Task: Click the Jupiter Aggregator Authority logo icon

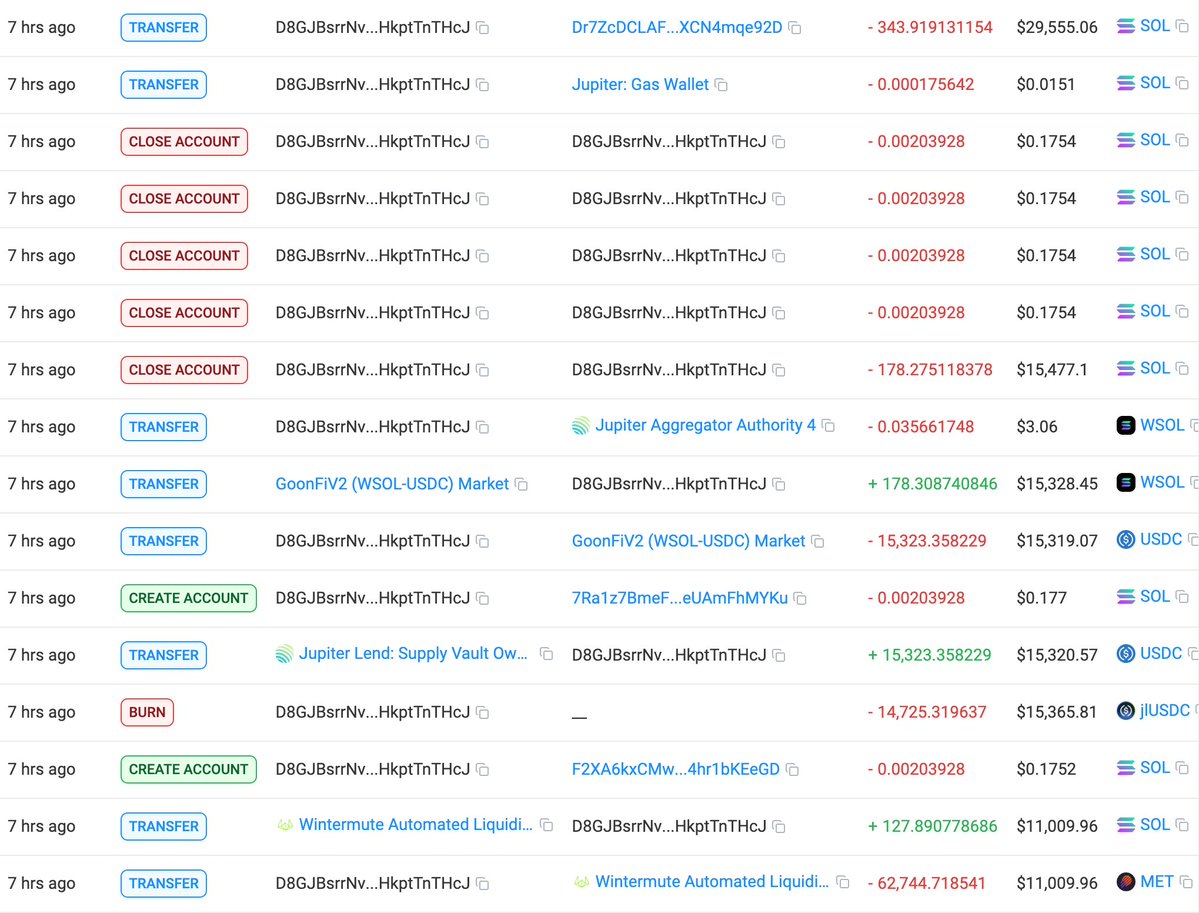Action: (581, 426)
